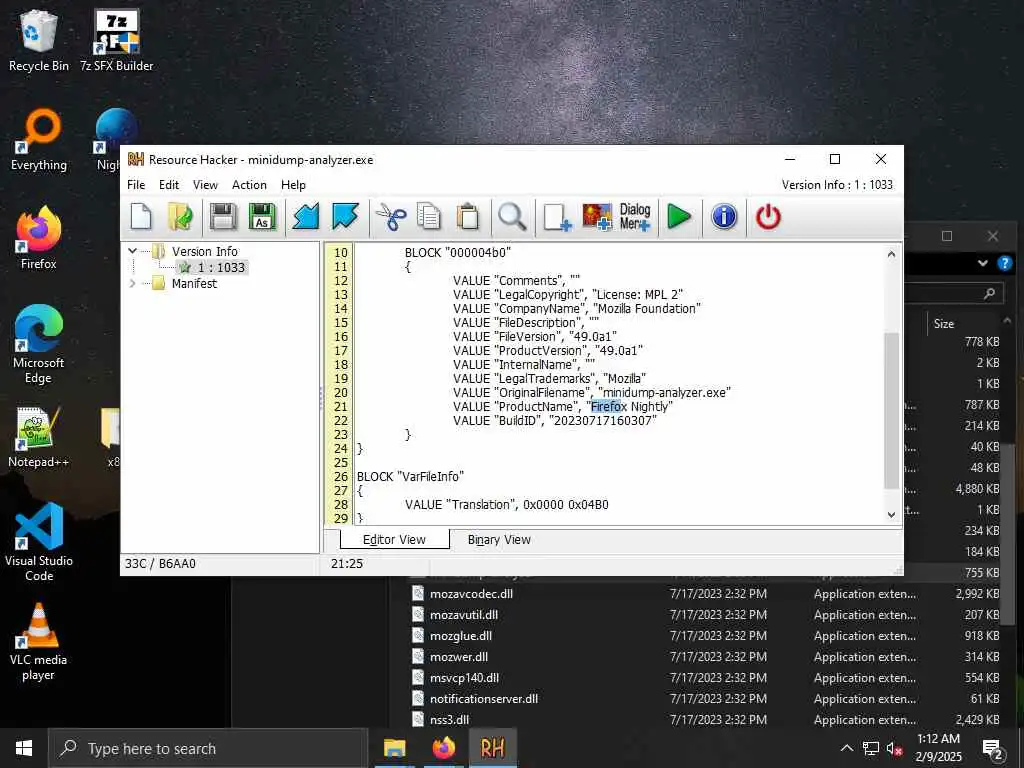
Task: Open File Explorer from the taskbar
Action: [394, 748]
